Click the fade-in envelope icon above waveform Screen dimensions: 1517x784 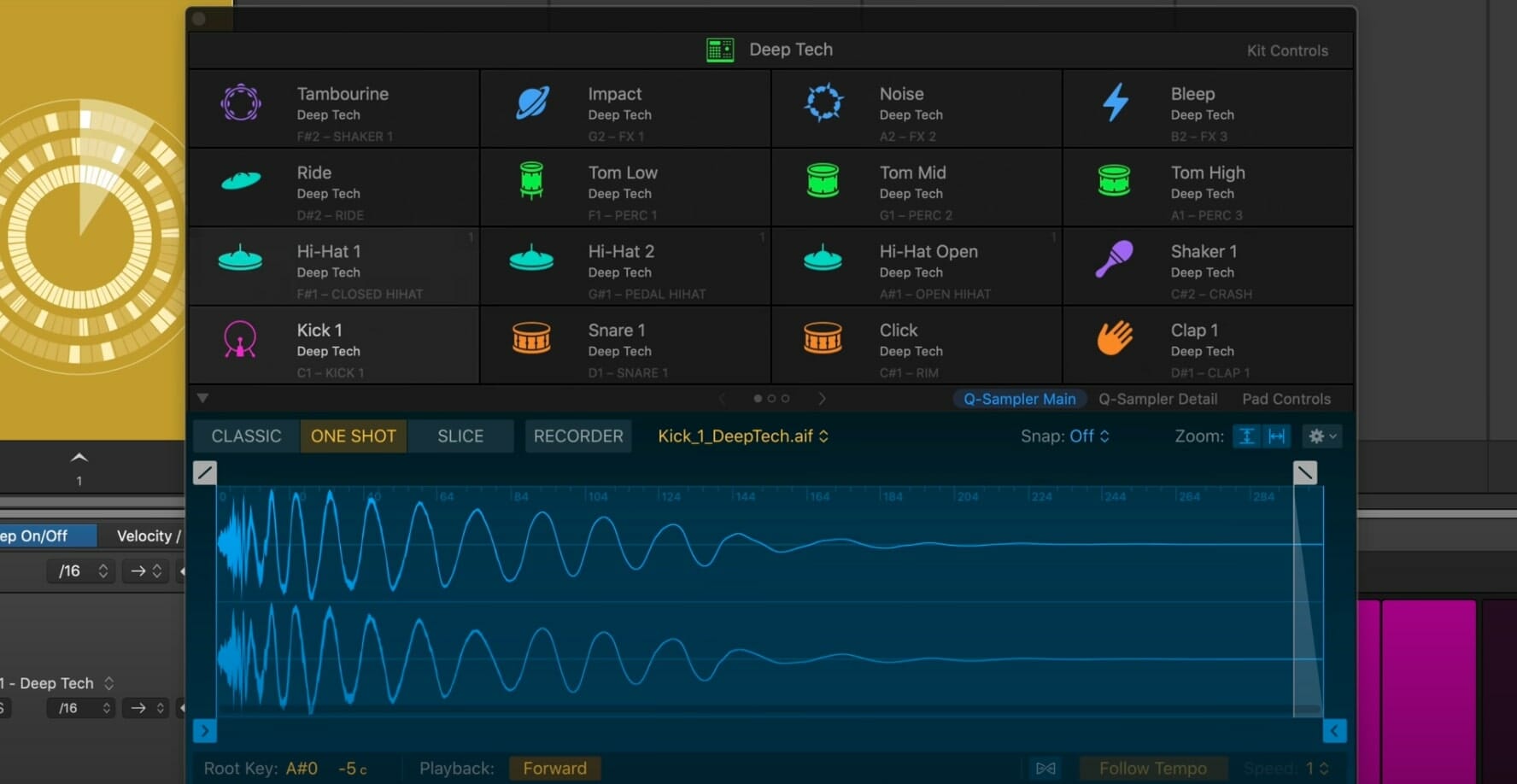coord(205,472)
